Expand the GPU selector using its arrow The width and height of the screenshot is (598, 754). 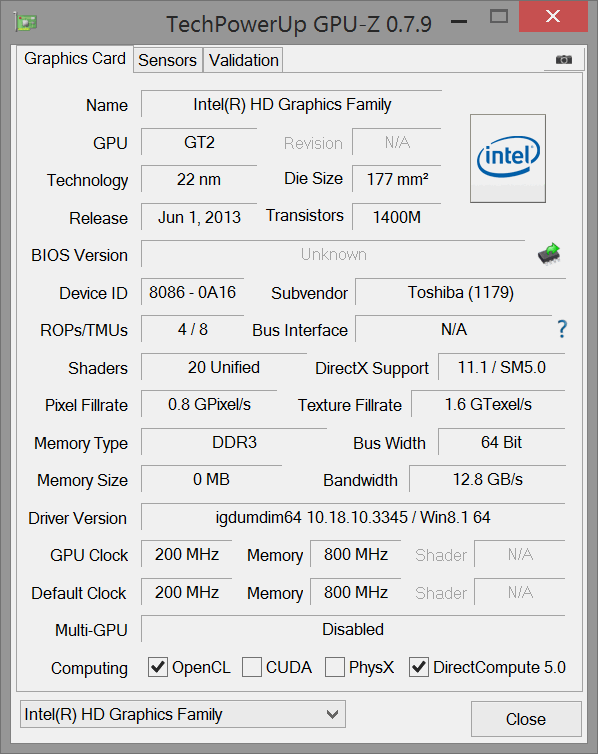point(332,714)
